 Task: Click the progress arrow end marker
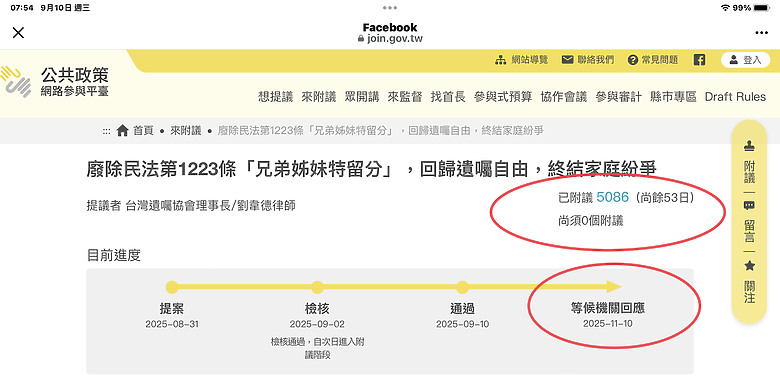(x=613, y=287)
